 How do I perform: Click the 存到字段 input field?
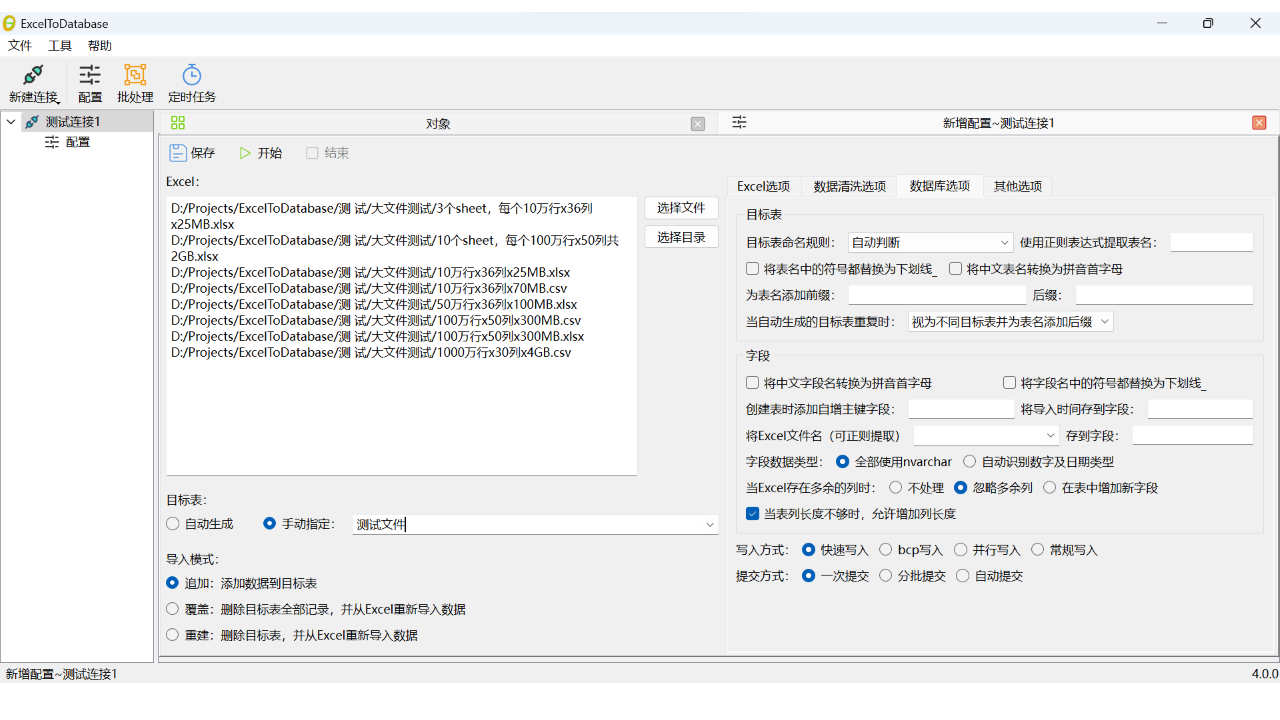1192,436
